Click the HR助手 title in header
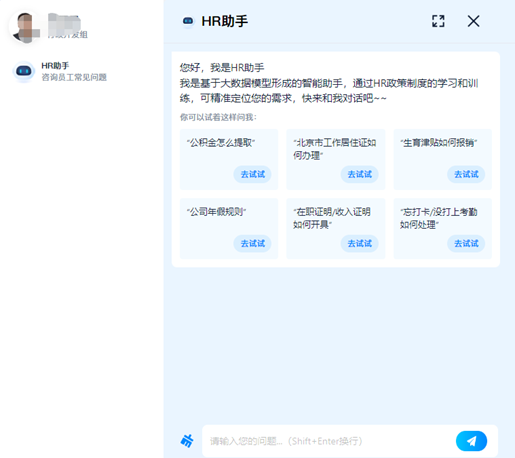Screen dimensions: 515x458 (x=225, y=21)
